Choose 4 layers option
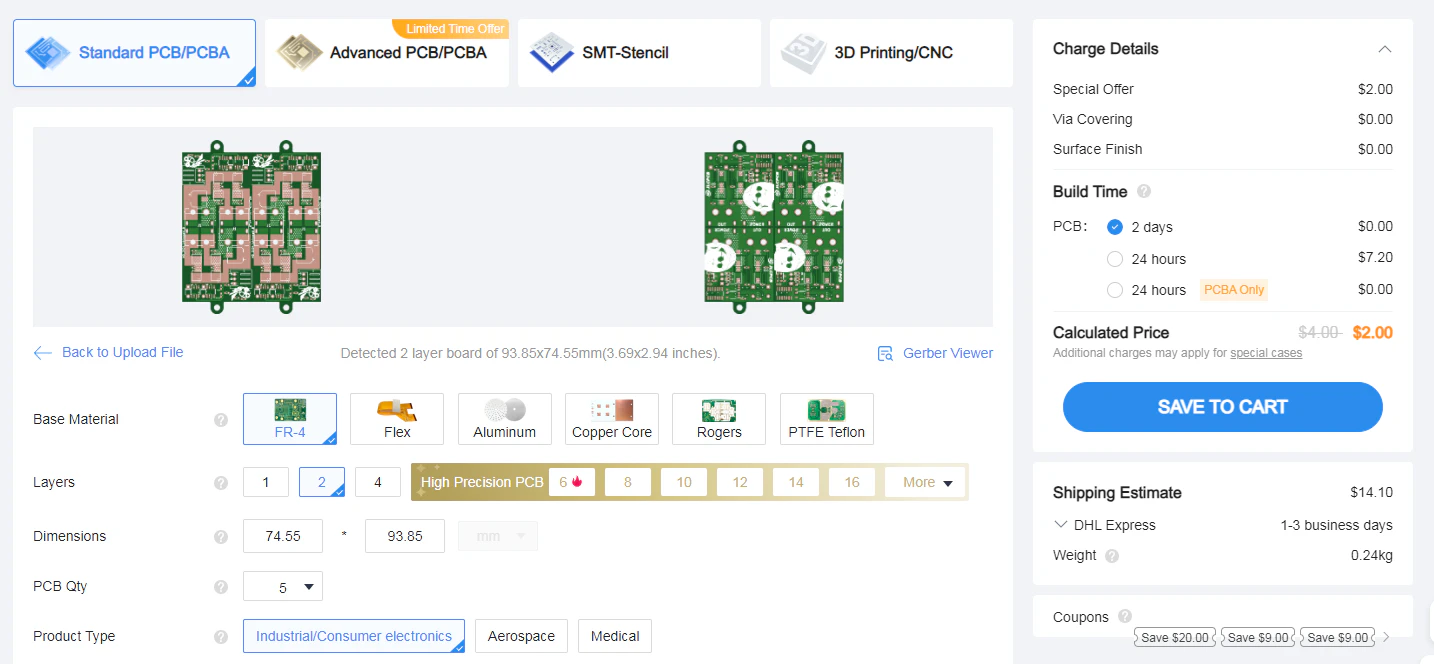This screenshot has width=1434, height=664. tap(378, 482)
